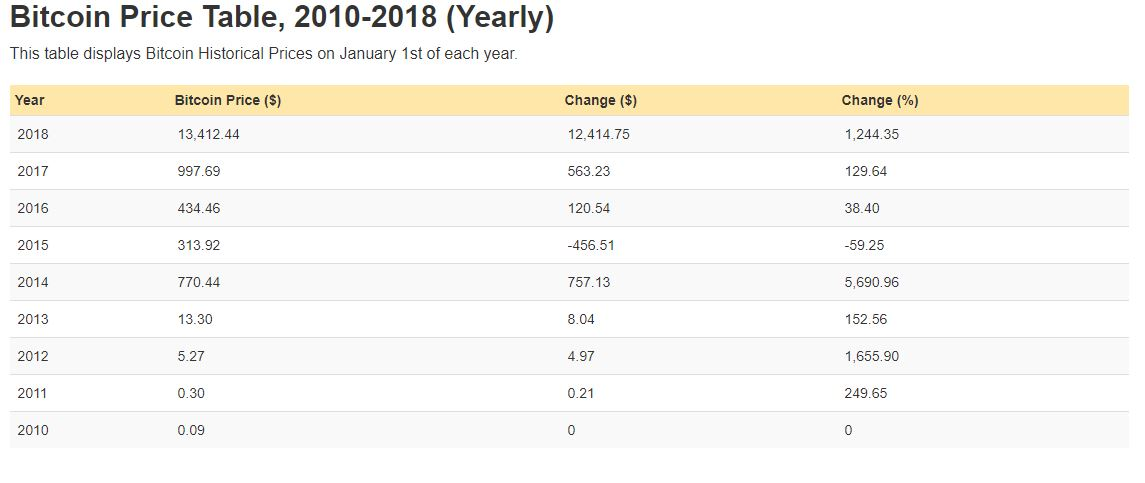Click the change value '8.04'
The height and width of the screenshot is (483, 1145).
581,319
